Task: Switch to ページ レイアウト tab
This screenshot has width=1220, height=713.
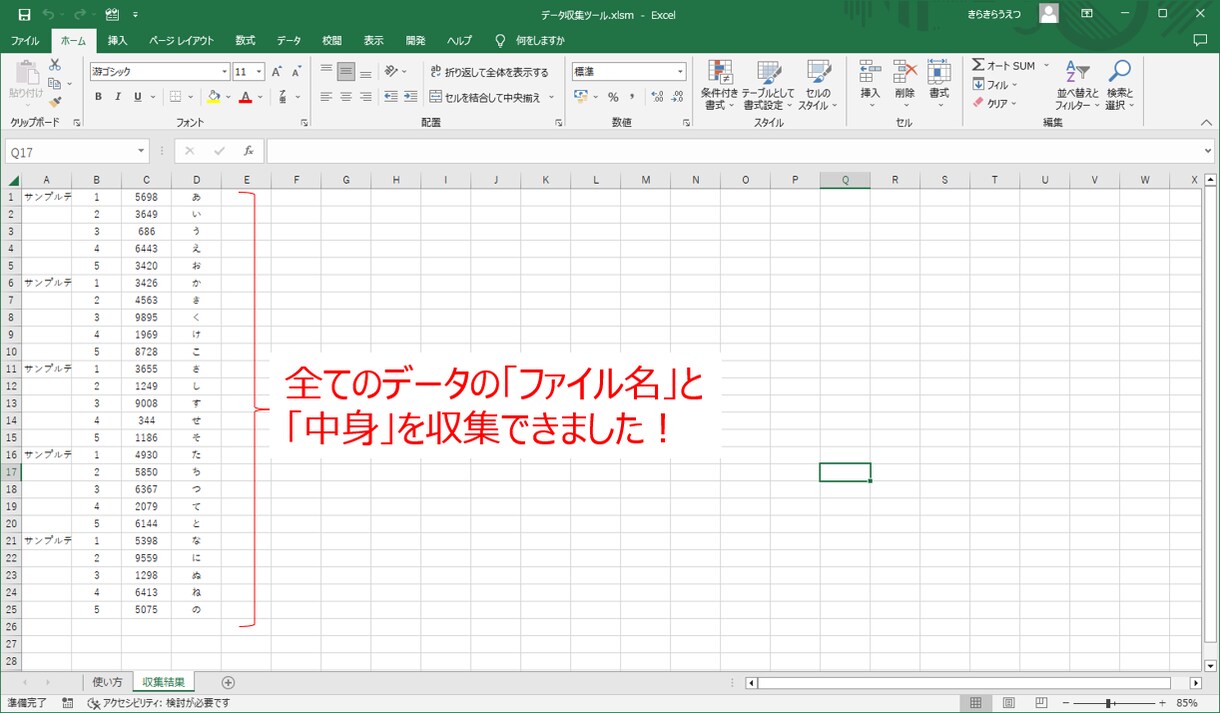Action: coord(181,41)
